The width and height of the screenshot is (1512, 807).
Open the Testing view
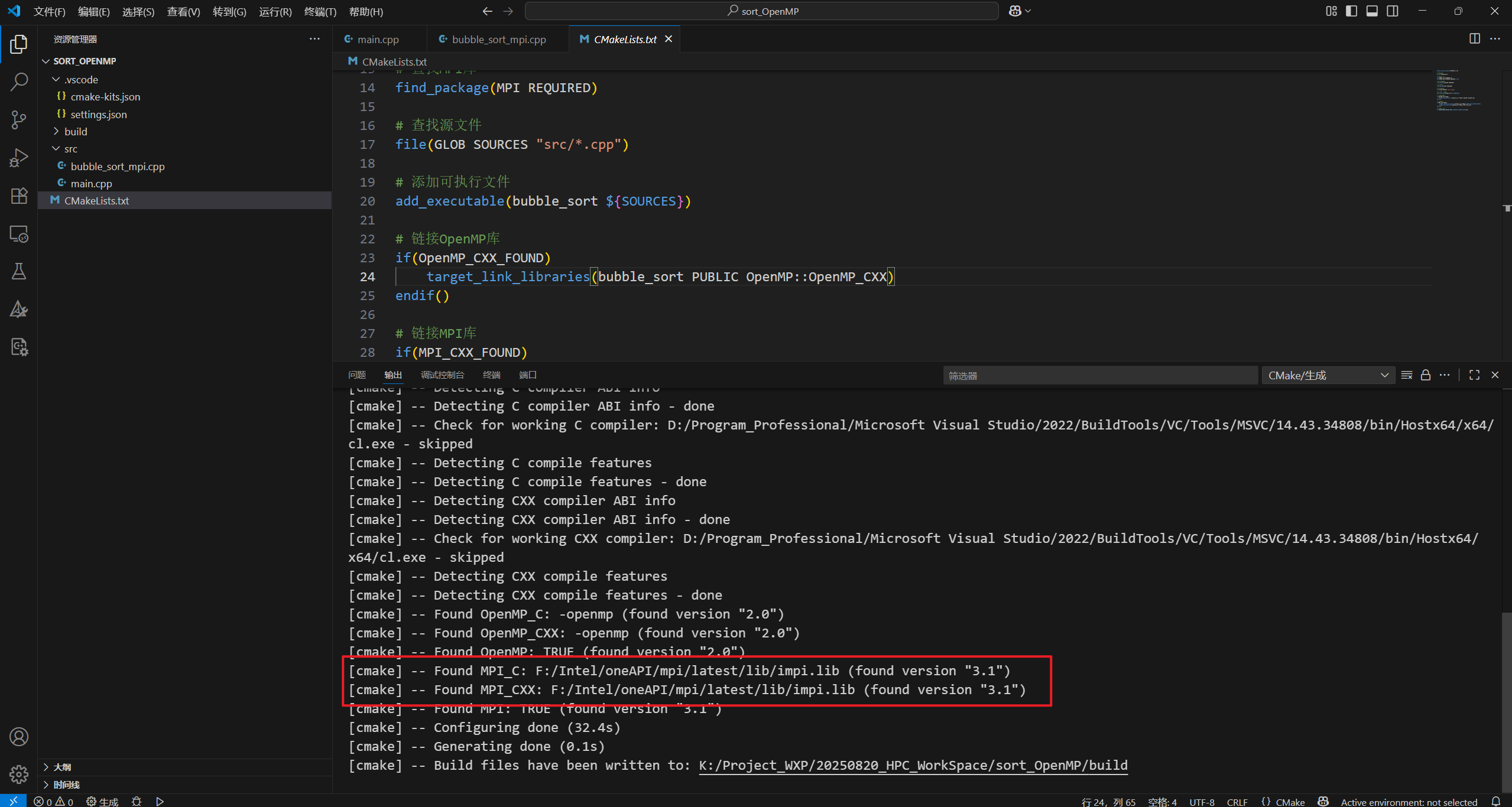coord(19,271)
